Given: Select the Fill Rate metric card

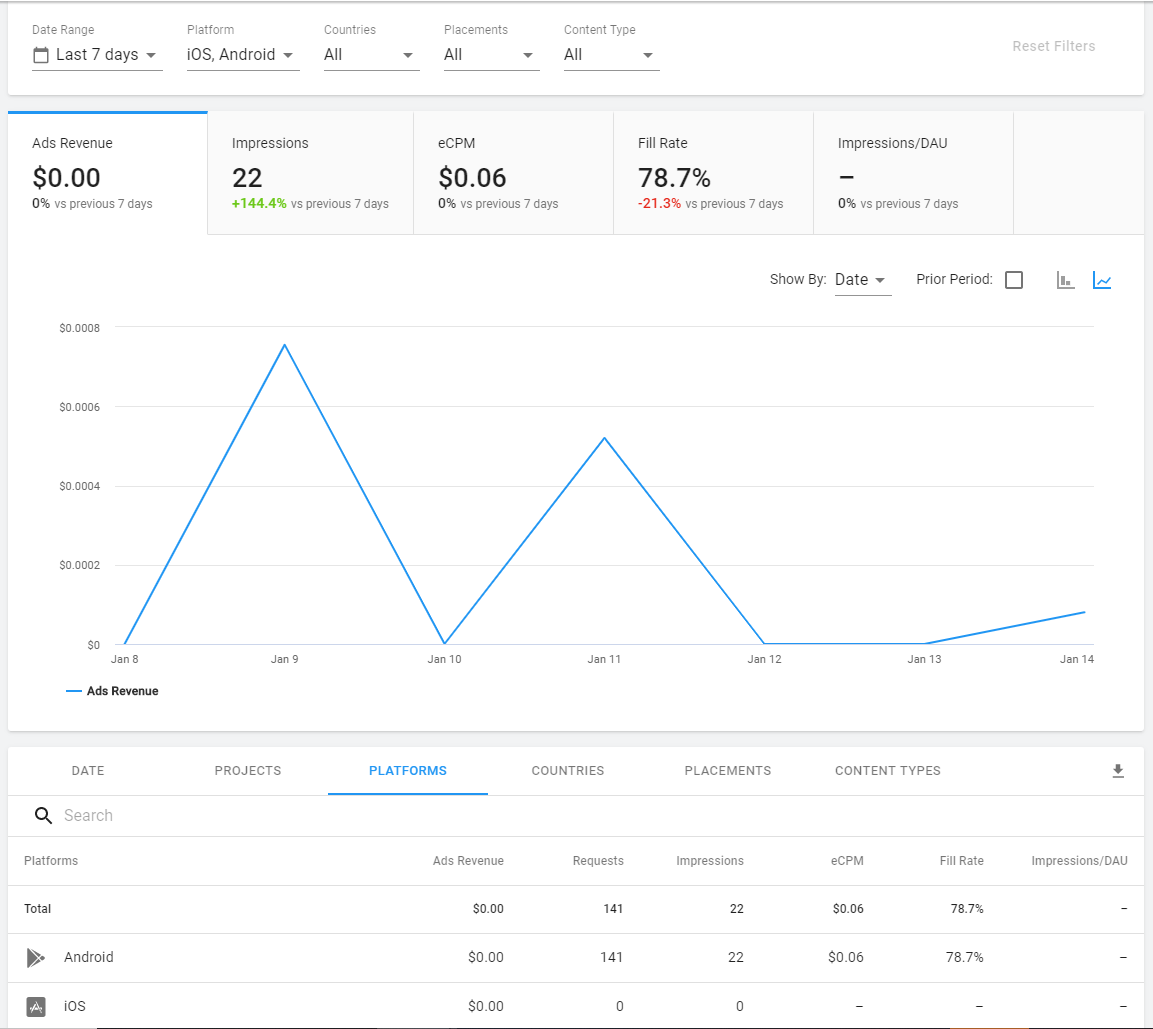Looking at the screenshot, I should pos(713,172).
